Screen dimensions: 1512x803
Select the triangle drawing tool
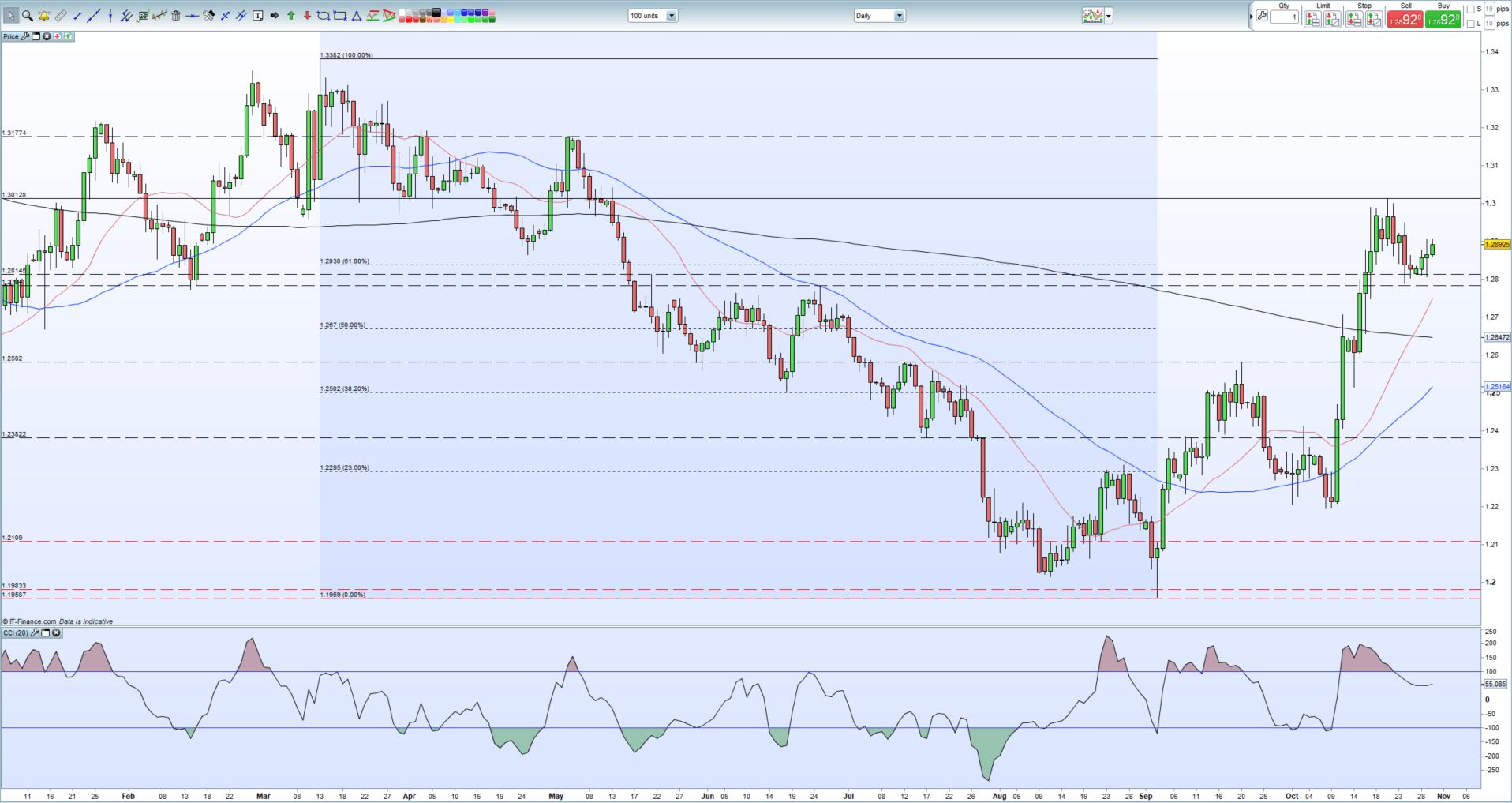[357, 16]
